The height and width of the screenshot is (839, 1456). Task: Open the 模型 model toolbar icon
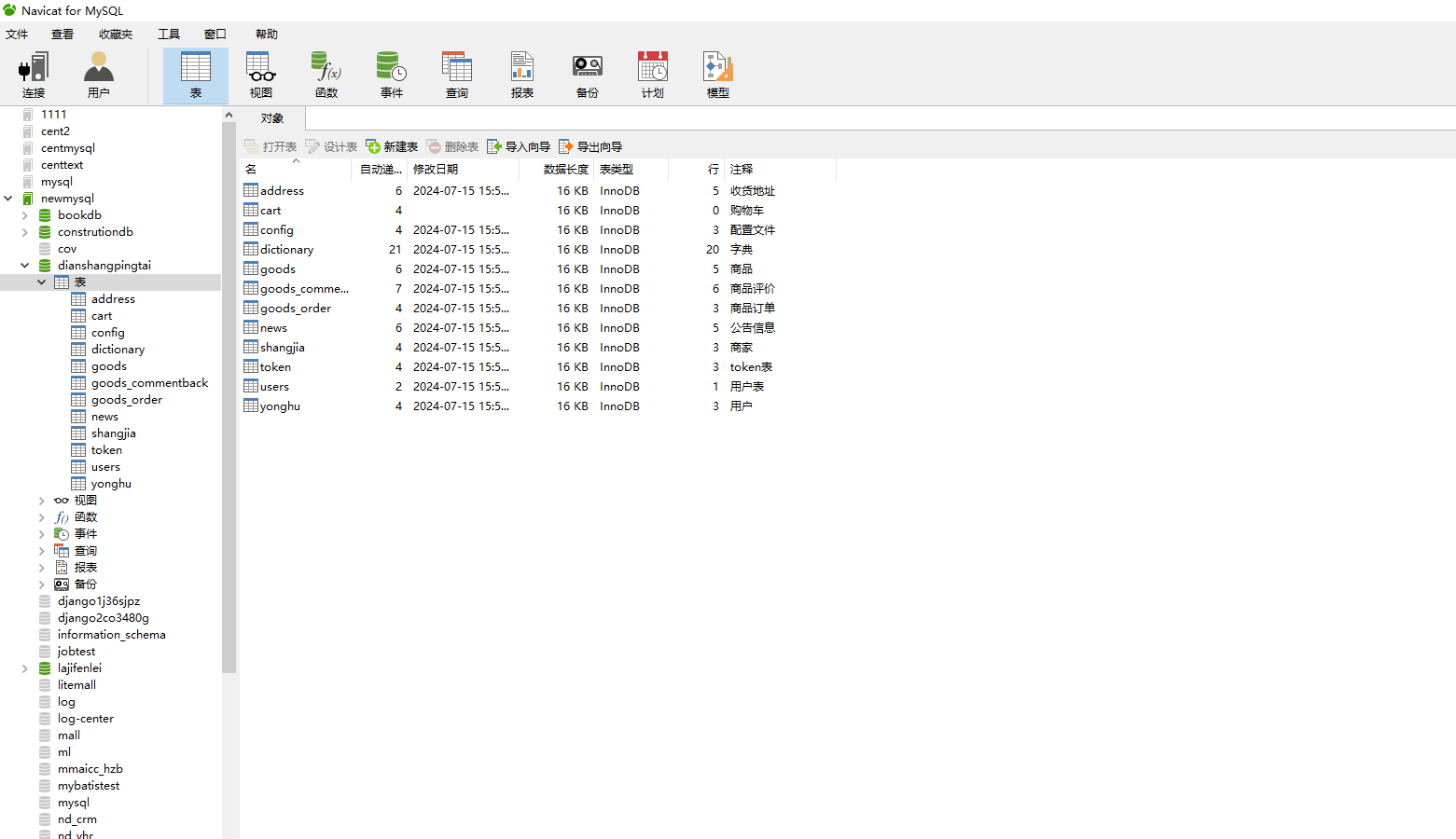[718, 76]
